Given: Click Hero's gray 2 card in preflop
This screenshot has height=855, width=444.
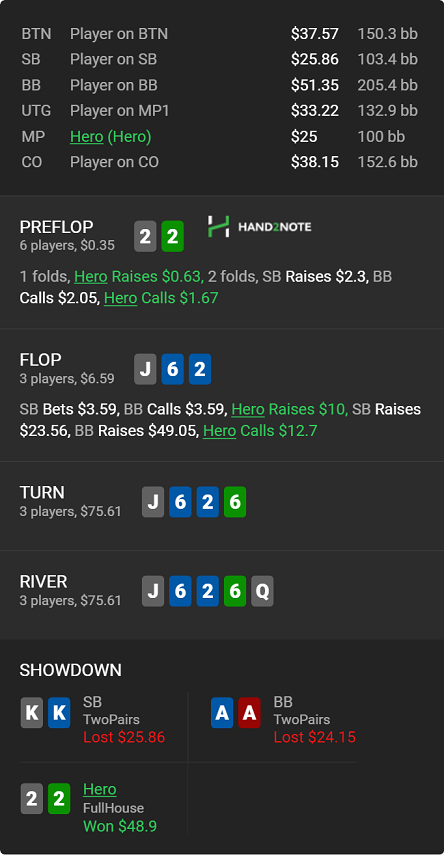Looking at the screenshot, I should [x=145, y=237].
